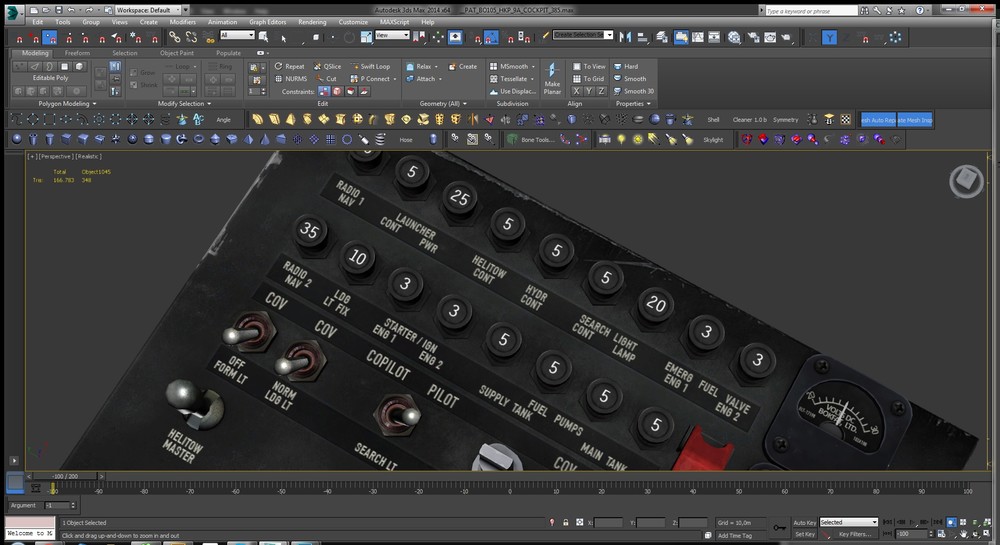Expand the Modify Selection panel
Viewport: 1000px width, 545px height.
click(184, 103)
